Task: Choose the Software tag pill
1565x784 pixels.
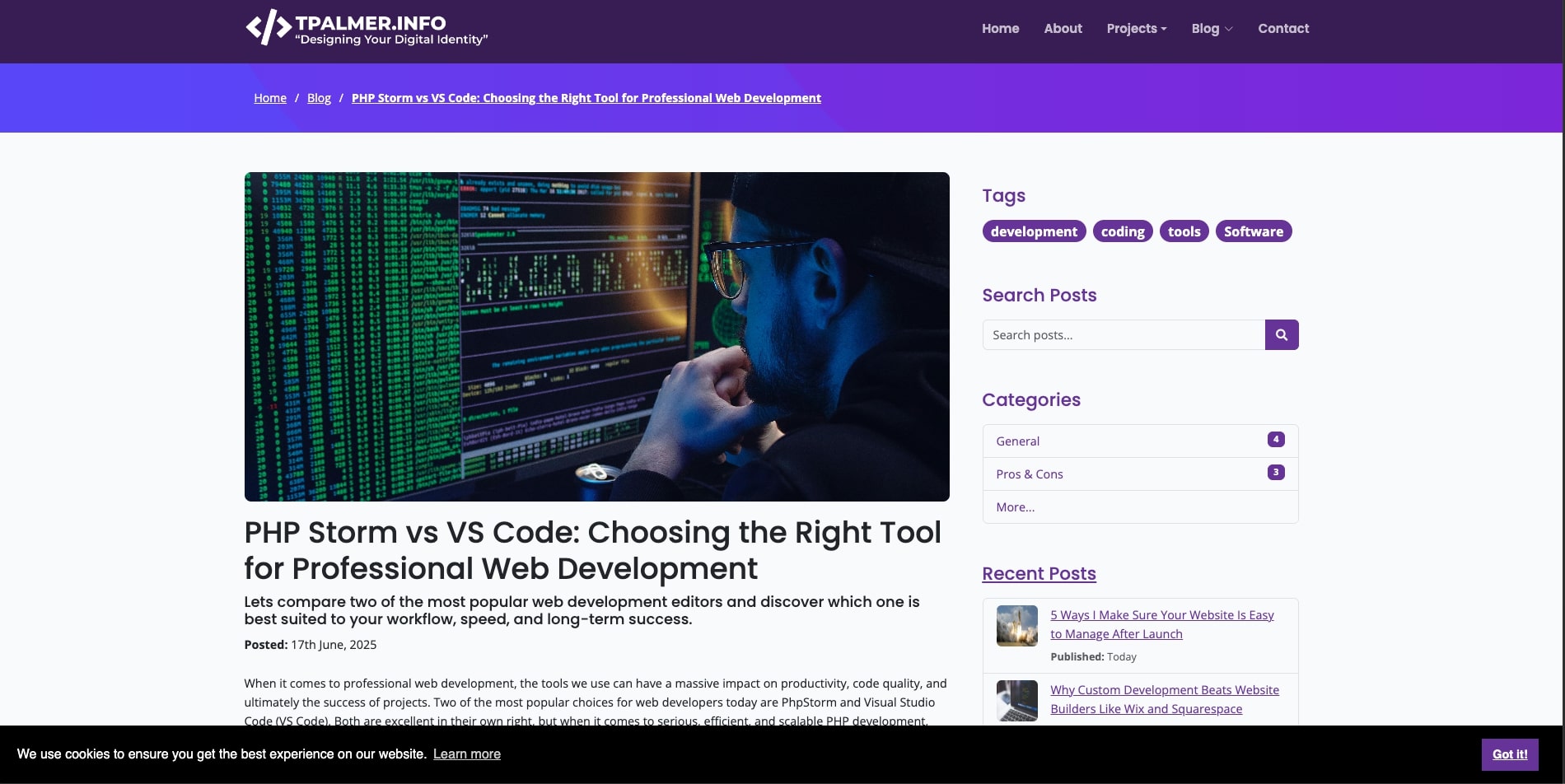Action: [x=1253, y=231]
